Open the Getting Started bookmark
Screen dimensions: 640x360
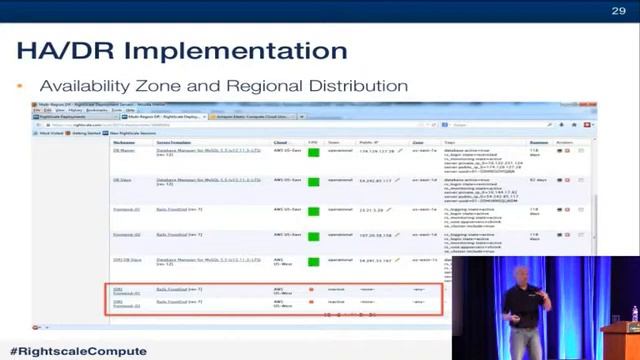click(83, 133)
